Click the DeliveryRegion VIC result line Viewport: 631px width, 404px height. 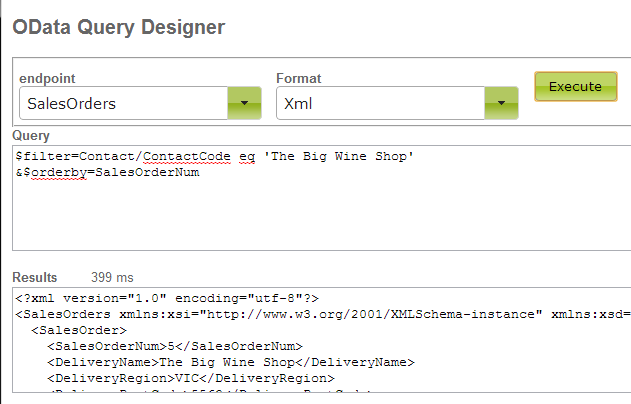click(x=191, y=379)
